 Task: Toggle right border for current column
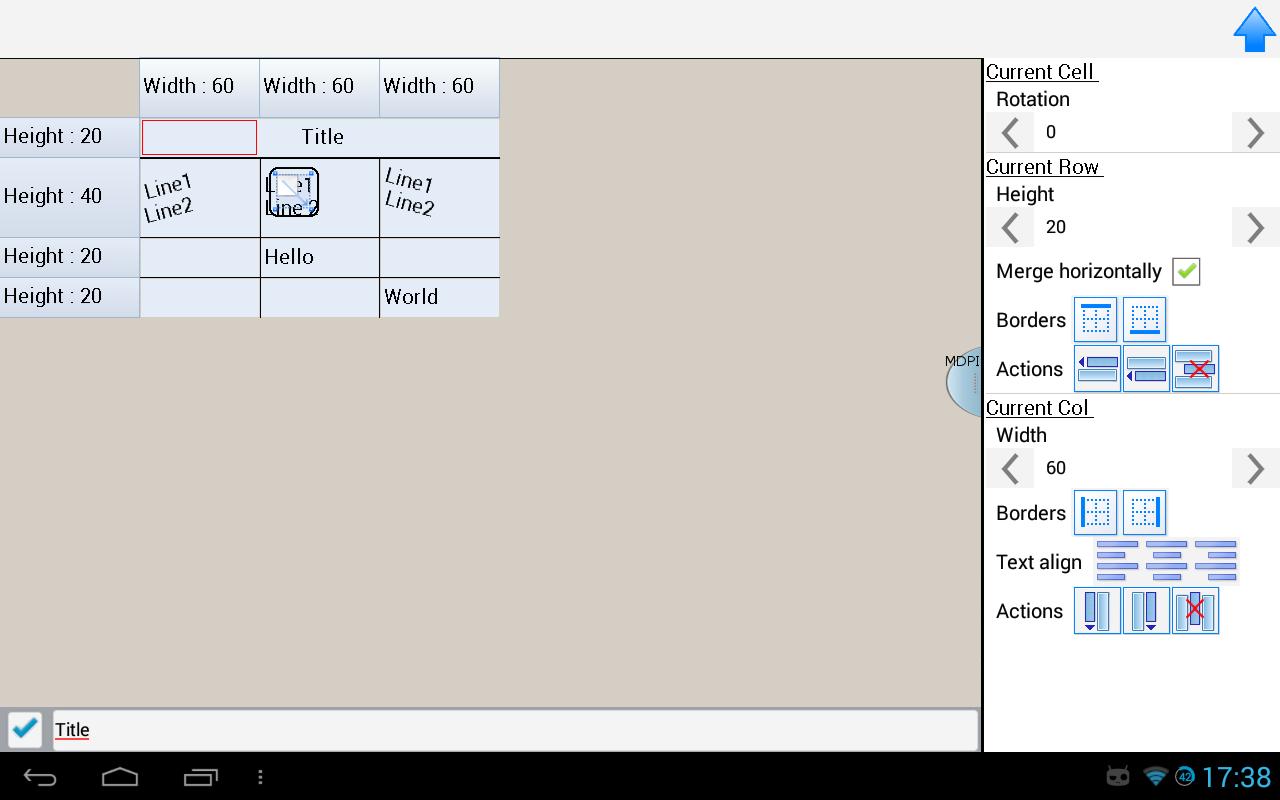1145,512
